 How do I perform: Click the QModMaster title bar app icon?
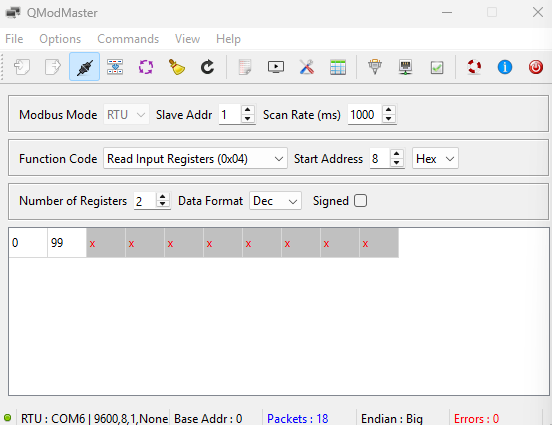pyautogui.click(x=13, y=13)
